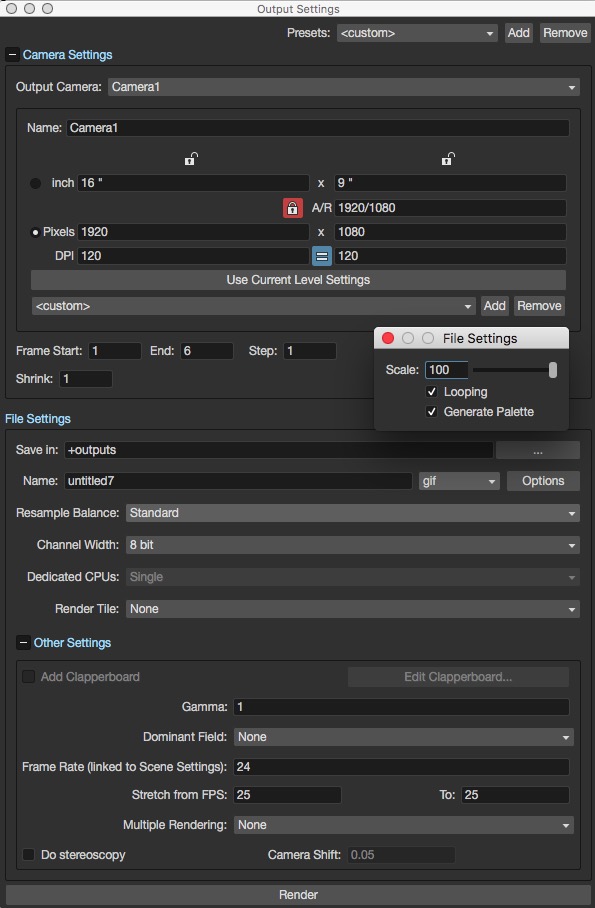The image size is (595, 908).
Task: Click Add beside camera preset dropdown
Action: pyautogui.click(x=495, y=306)
